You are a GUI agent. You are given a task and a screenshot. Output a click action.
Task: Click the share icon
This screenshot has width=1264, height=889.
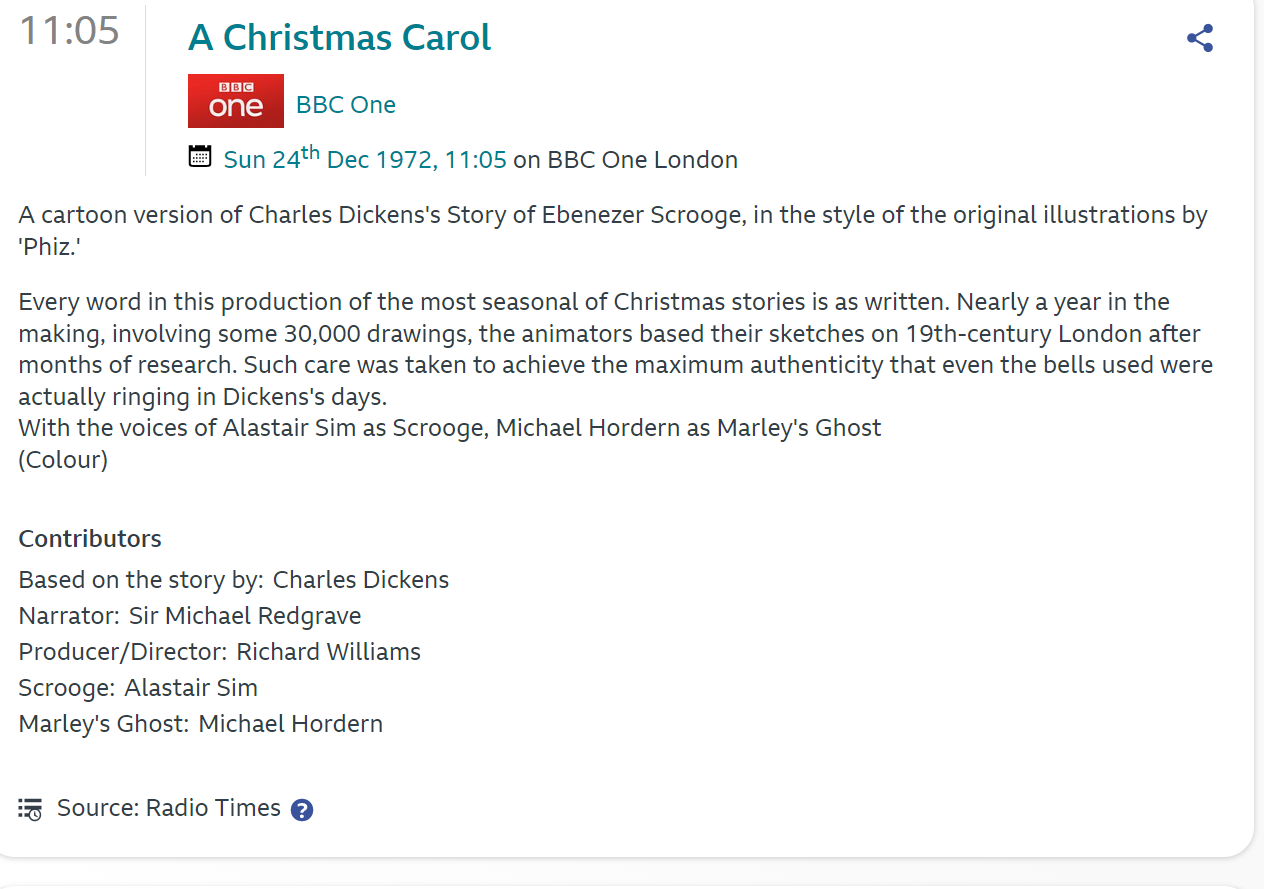[x=1199, y=39]
